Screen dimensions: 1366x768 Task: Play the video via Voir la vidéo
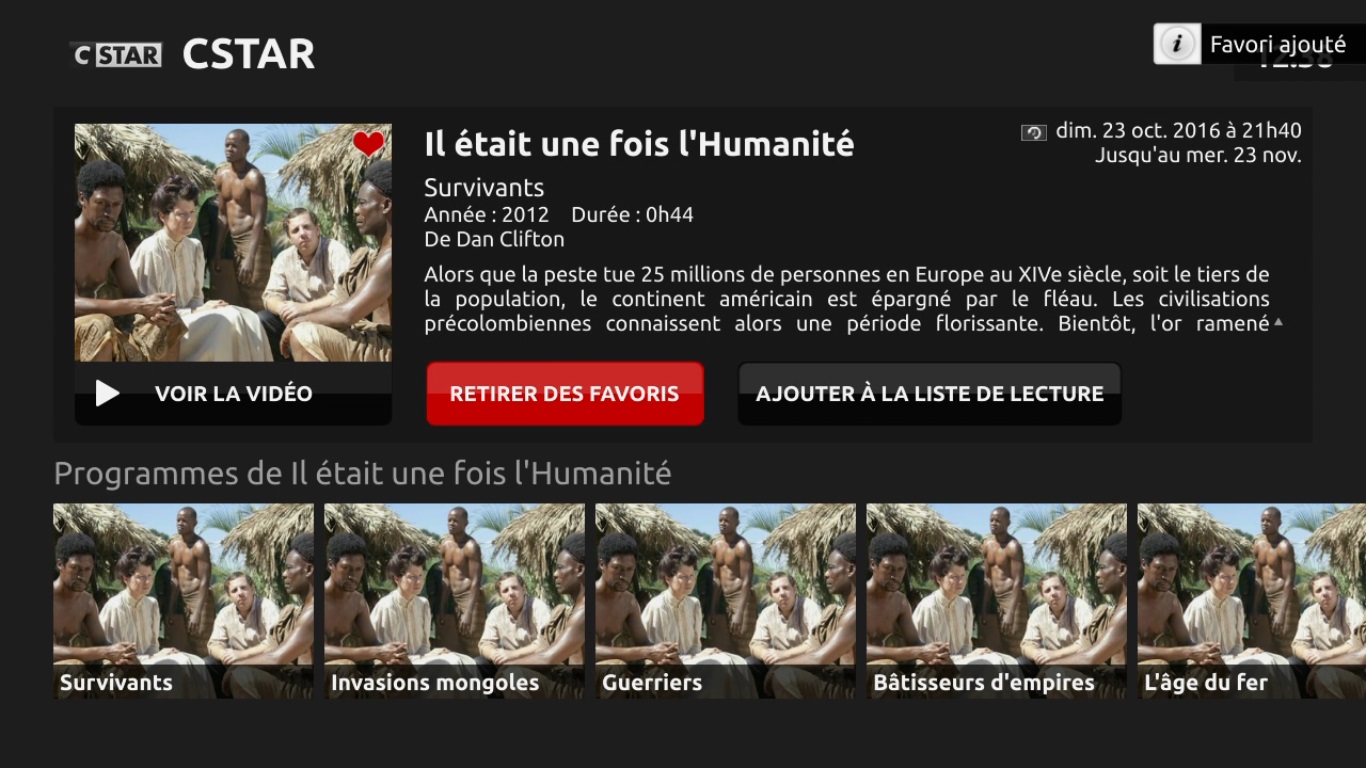pos(233,393)
